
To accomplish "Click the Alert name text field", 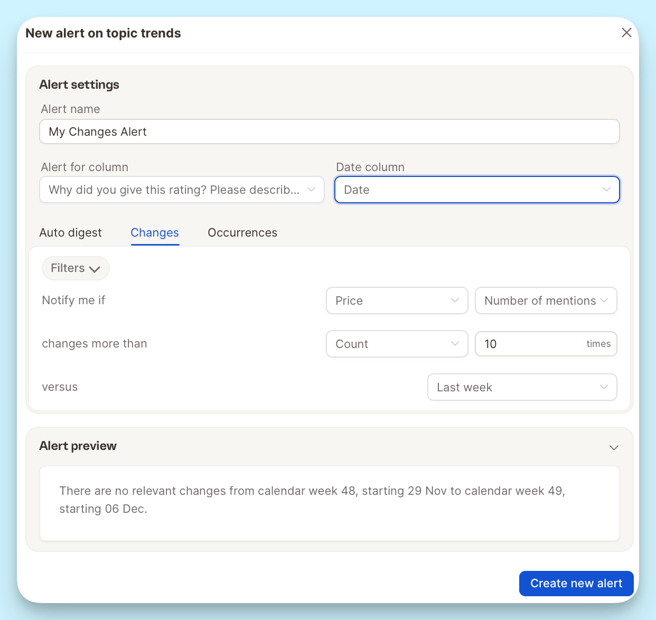I will [x=329, y=132].
